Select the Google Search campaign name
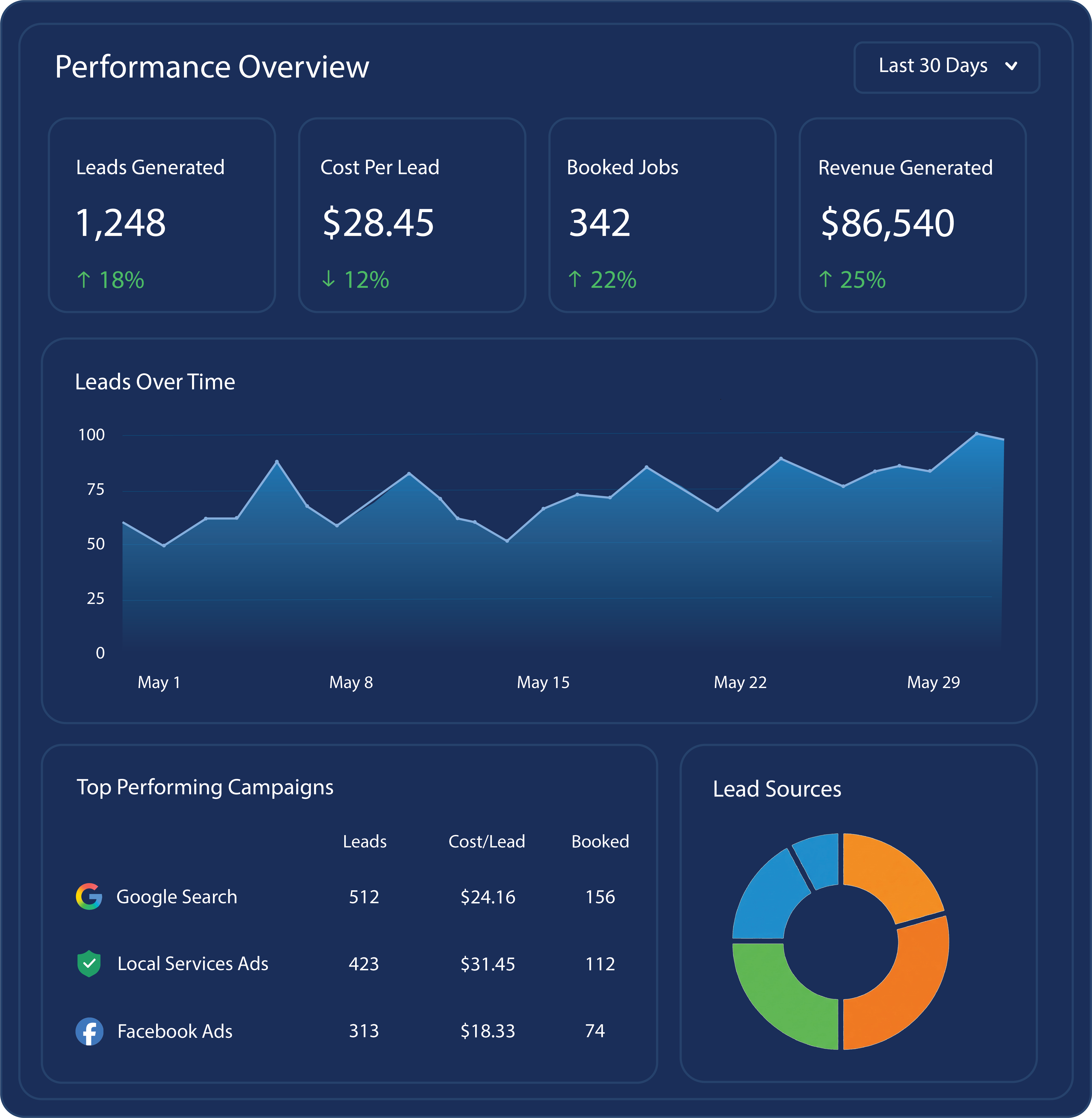Image resolution: width=1092 pixels, height=1118 pixels. (x=177, y=897)
